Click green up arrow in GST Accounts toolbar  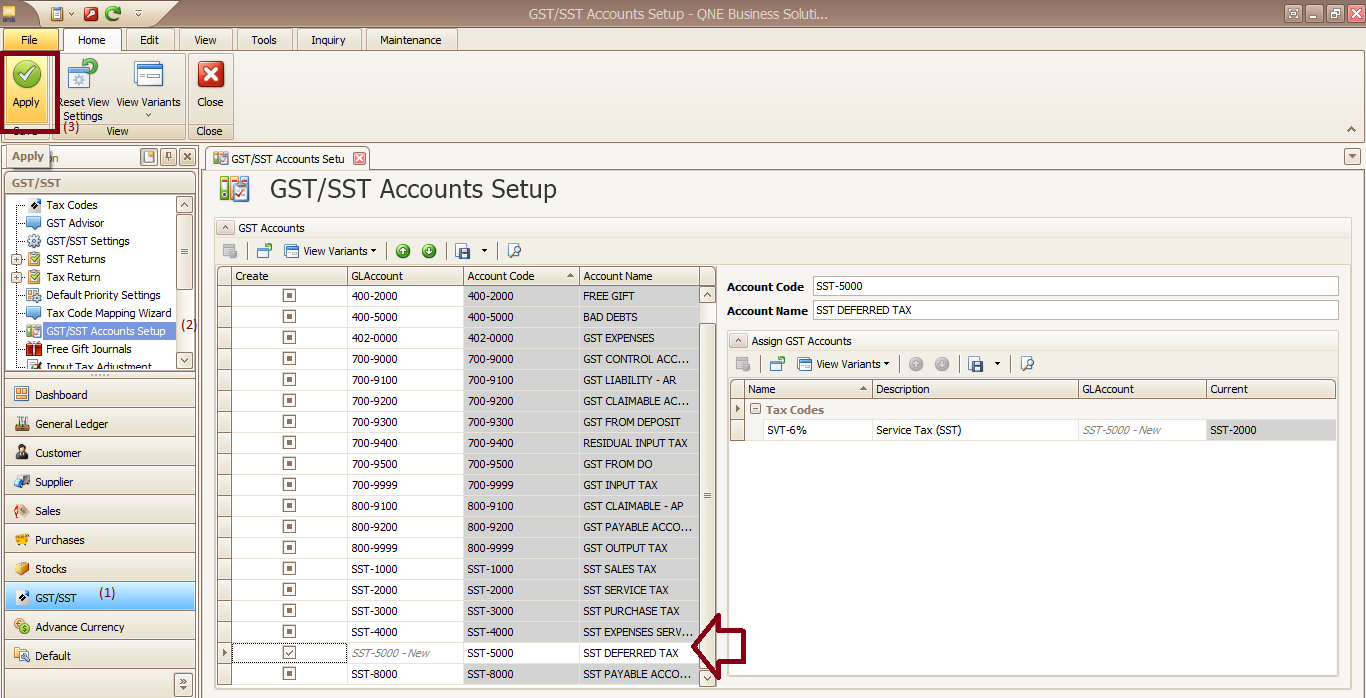click(403, 251)
